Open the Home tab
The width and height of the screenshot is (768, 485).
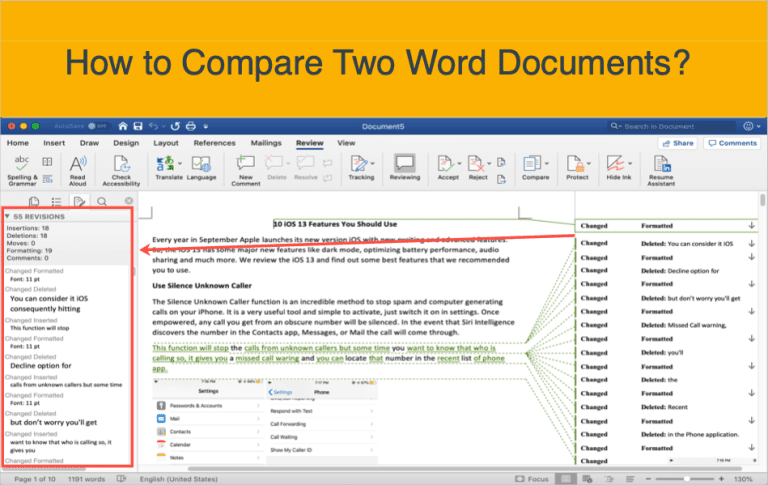pyautogui.click(x=18, y=143)
